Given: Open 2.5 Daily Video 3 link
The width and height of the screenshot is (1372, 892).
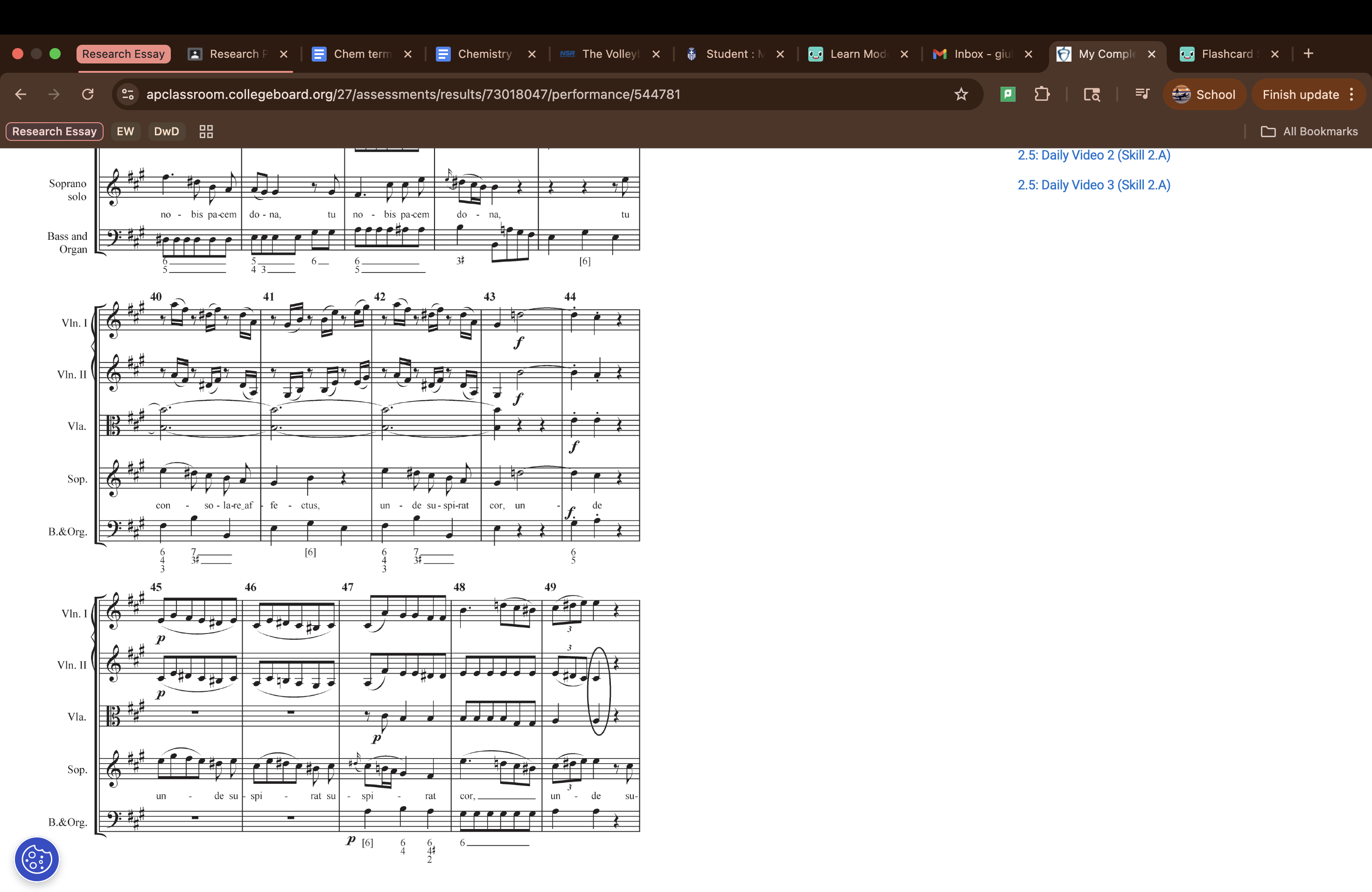Looking at the screenshot, I should (1093, 185).
